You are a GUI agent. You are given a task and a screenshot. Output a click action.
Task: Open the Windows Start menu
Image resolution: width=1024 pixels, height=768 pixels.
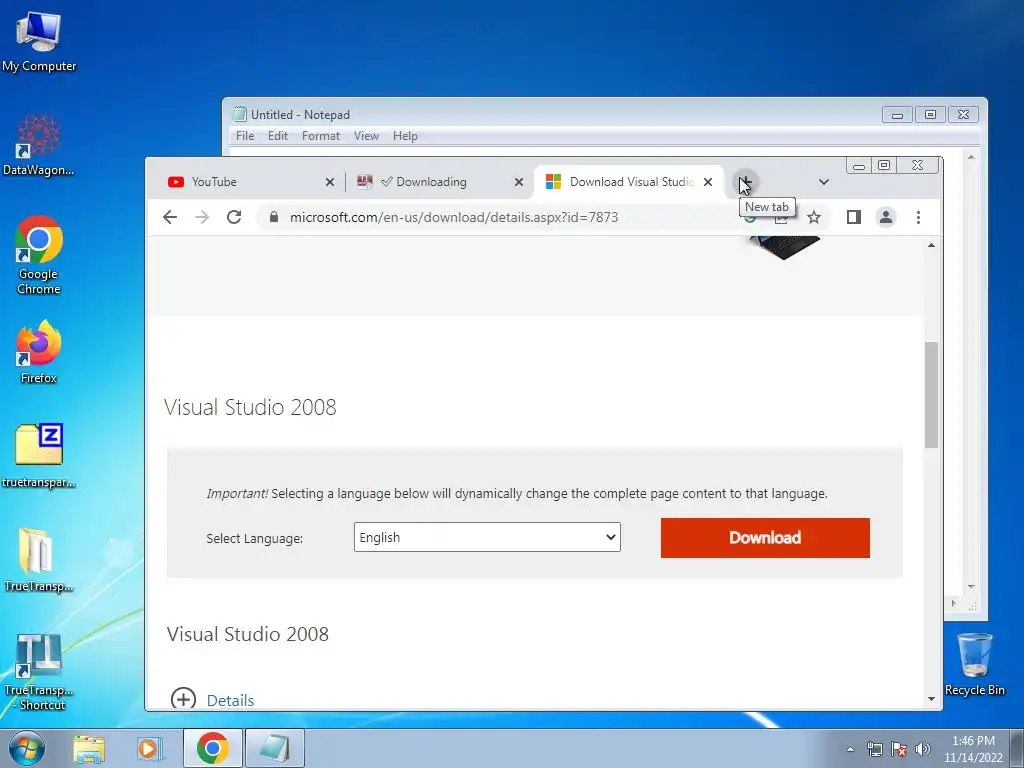pyautogui.click(x=27, y=748)
